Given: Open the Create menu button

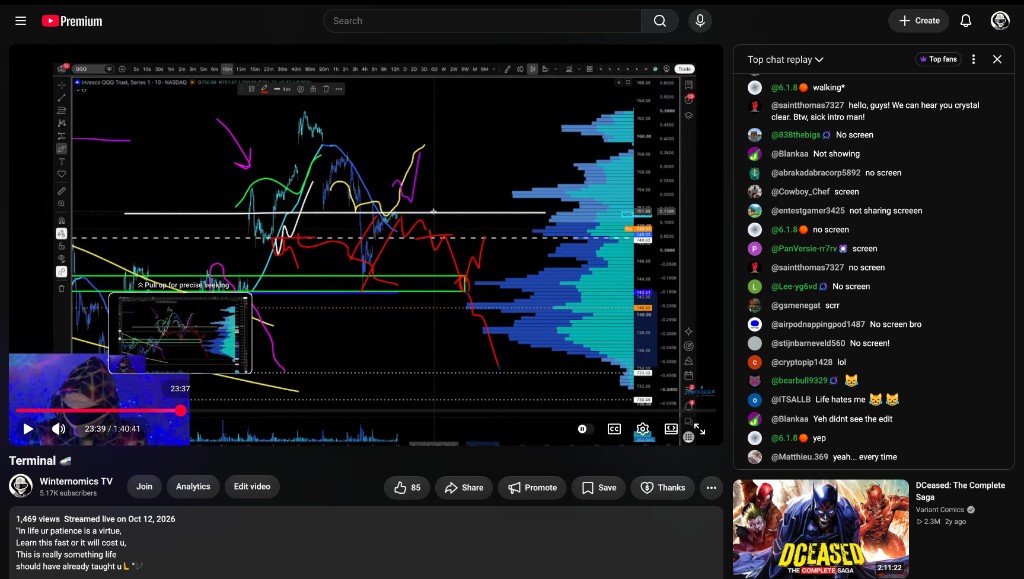Looking at the screenshot, I should tap(919, 21).
